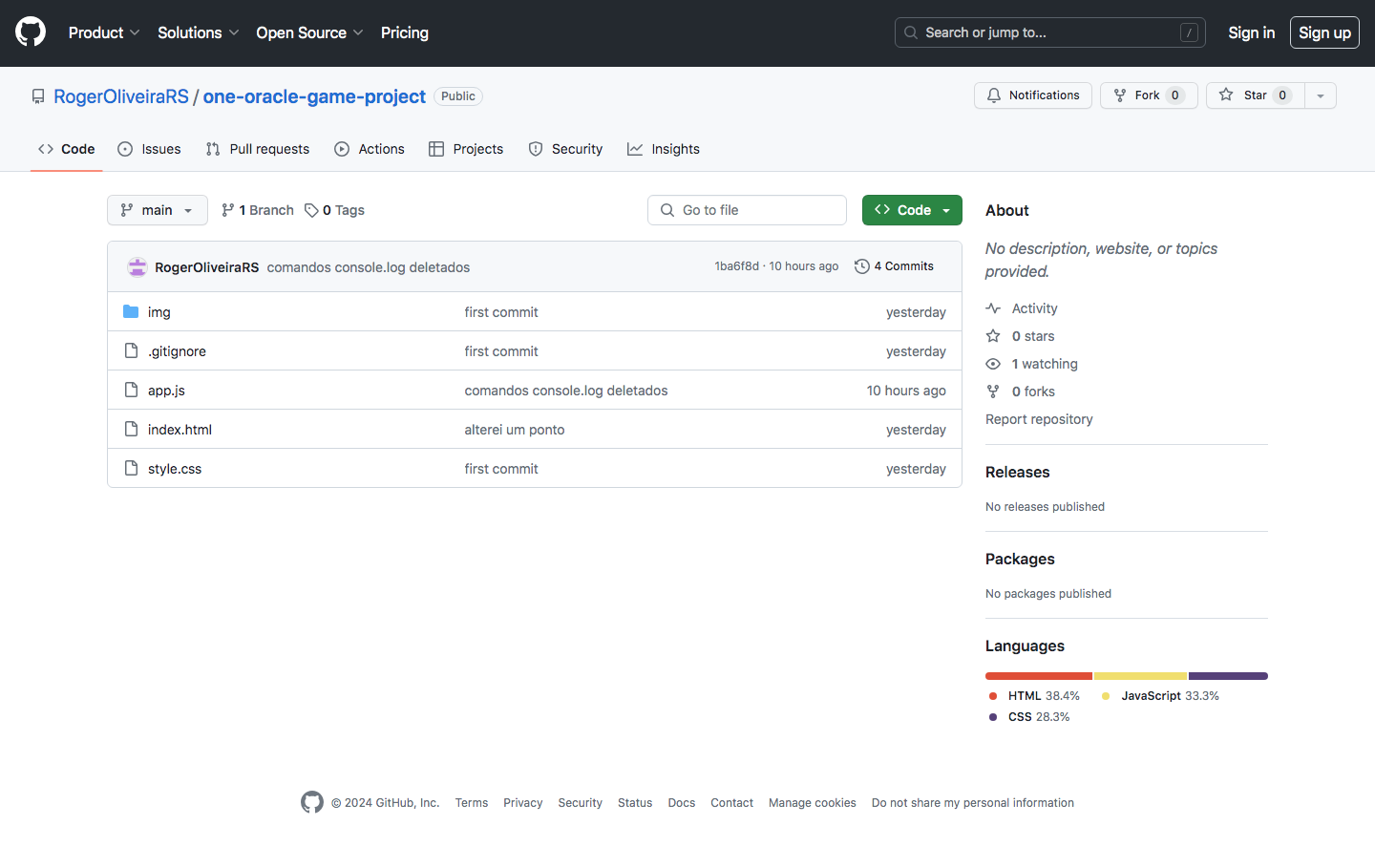Screen dimensions: 1375x868
Task: Focus the Go to file input
Action: pyautogui.click(x=747, y=210)
